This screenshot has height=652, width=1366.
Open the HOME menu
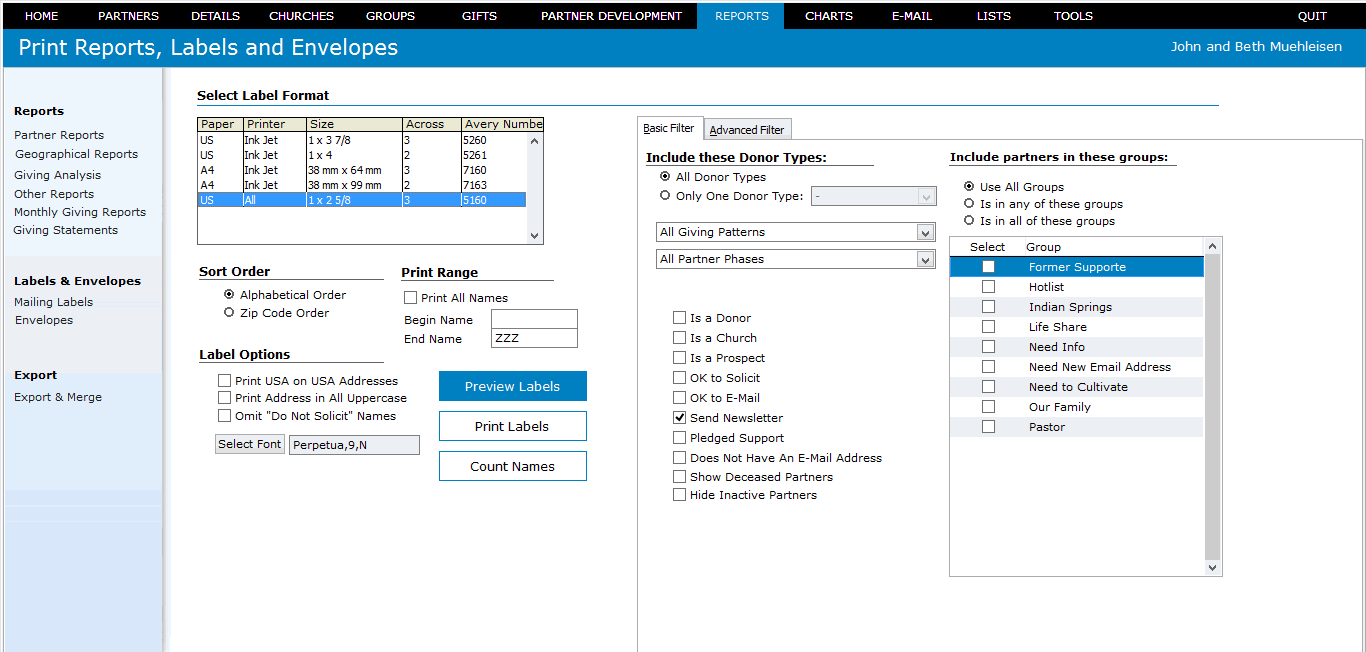click(x=41, y=16)
